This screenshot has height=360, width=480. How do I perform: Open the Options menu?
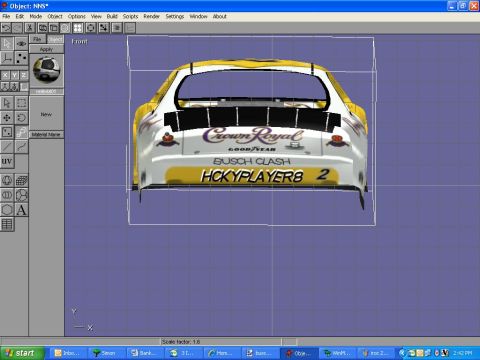pyautogui.click(x=77, y=16)
